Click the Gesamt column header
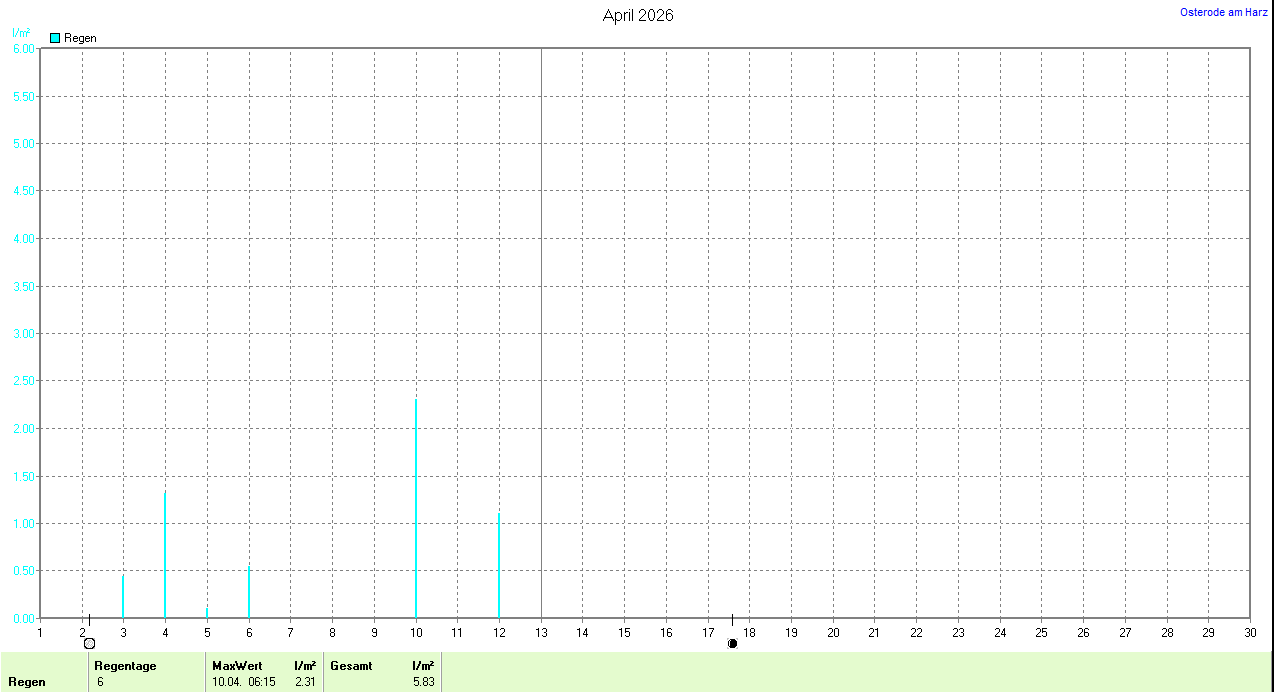 click(351, 666)
